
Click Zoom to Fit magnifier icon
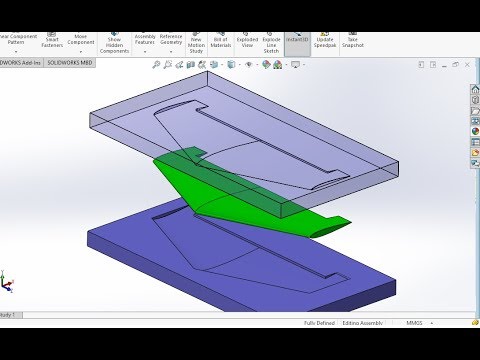(x=156, y=65)
